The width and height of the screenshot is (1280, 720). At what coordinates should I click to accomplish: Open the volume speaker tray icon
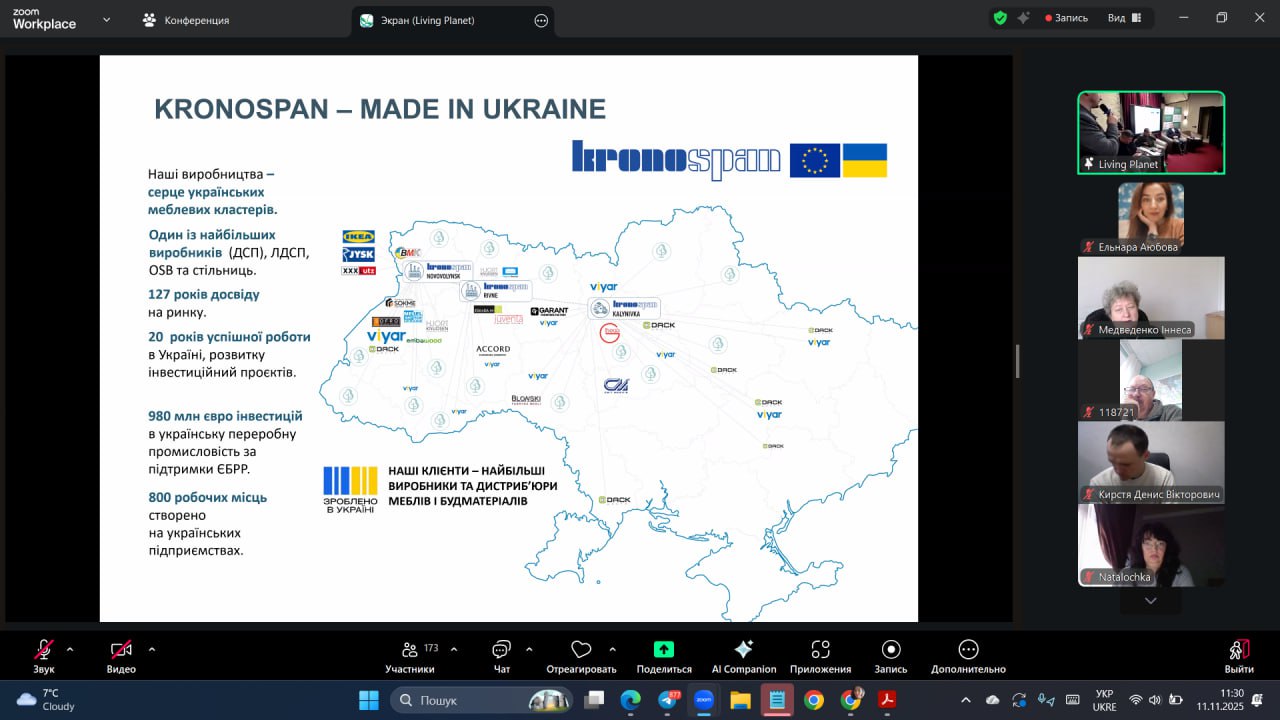(x=1155, y=700)
